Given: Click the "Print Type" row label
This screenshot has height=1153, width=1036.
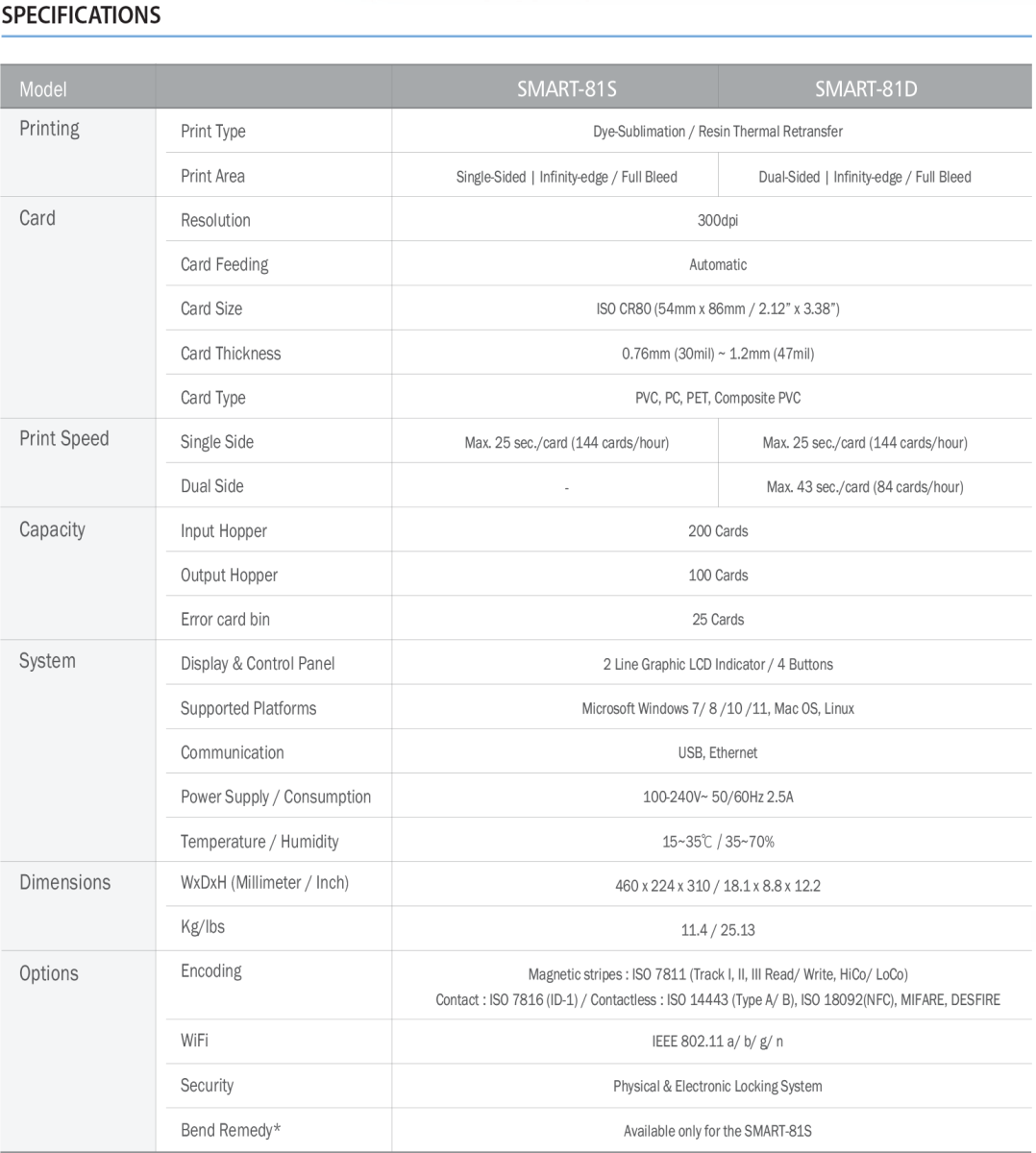Looking at the screenshot, I should (213, 132).
